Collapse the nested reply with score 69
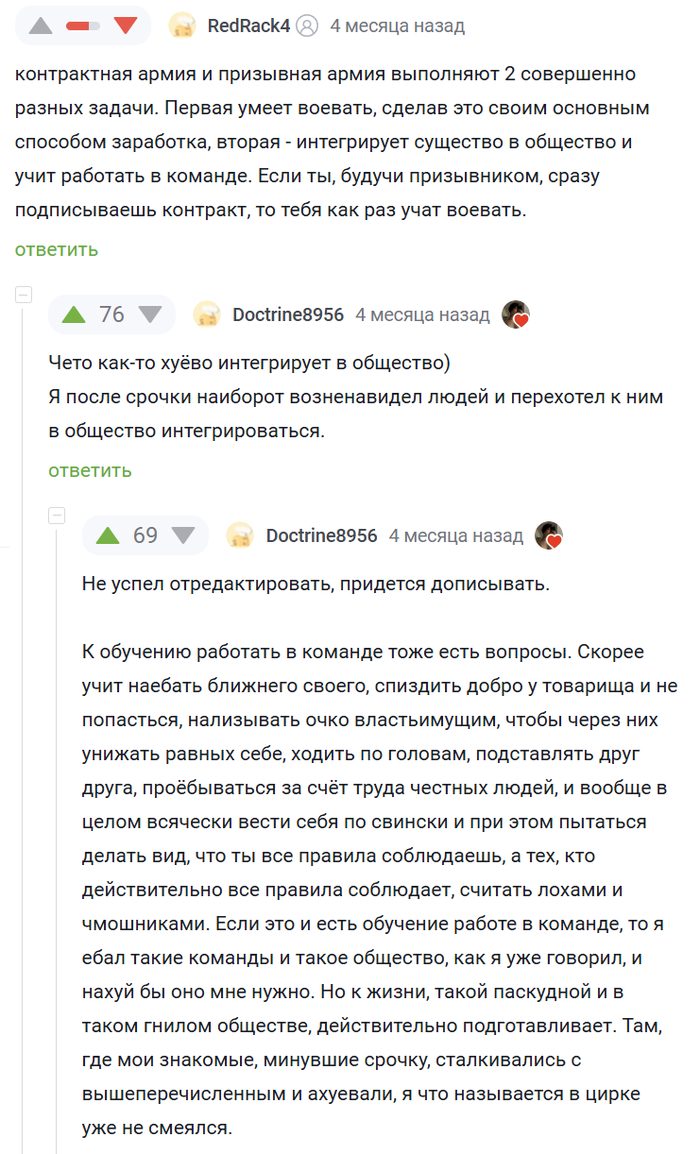700x1154 pixels. 57,516
